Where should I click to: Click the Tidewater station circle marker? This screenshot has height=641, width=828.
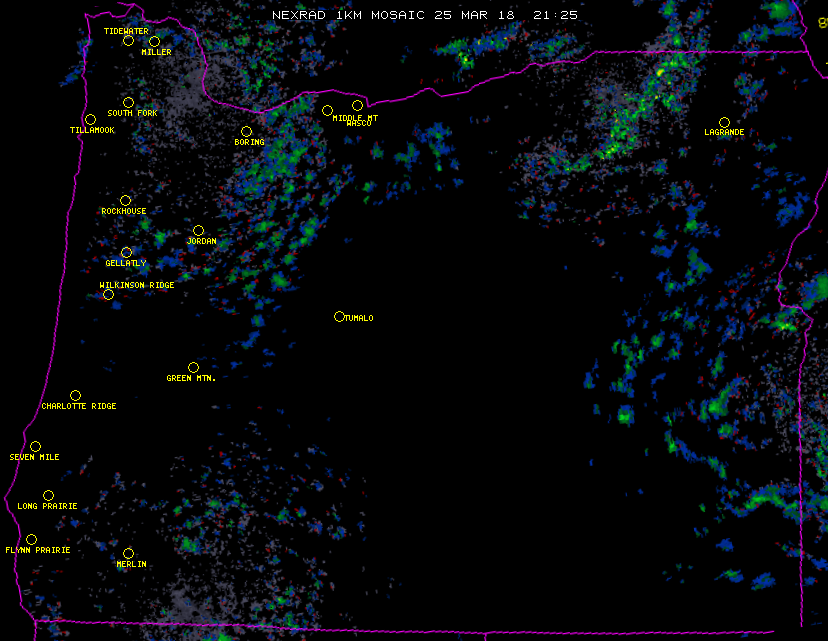(128, 41)
